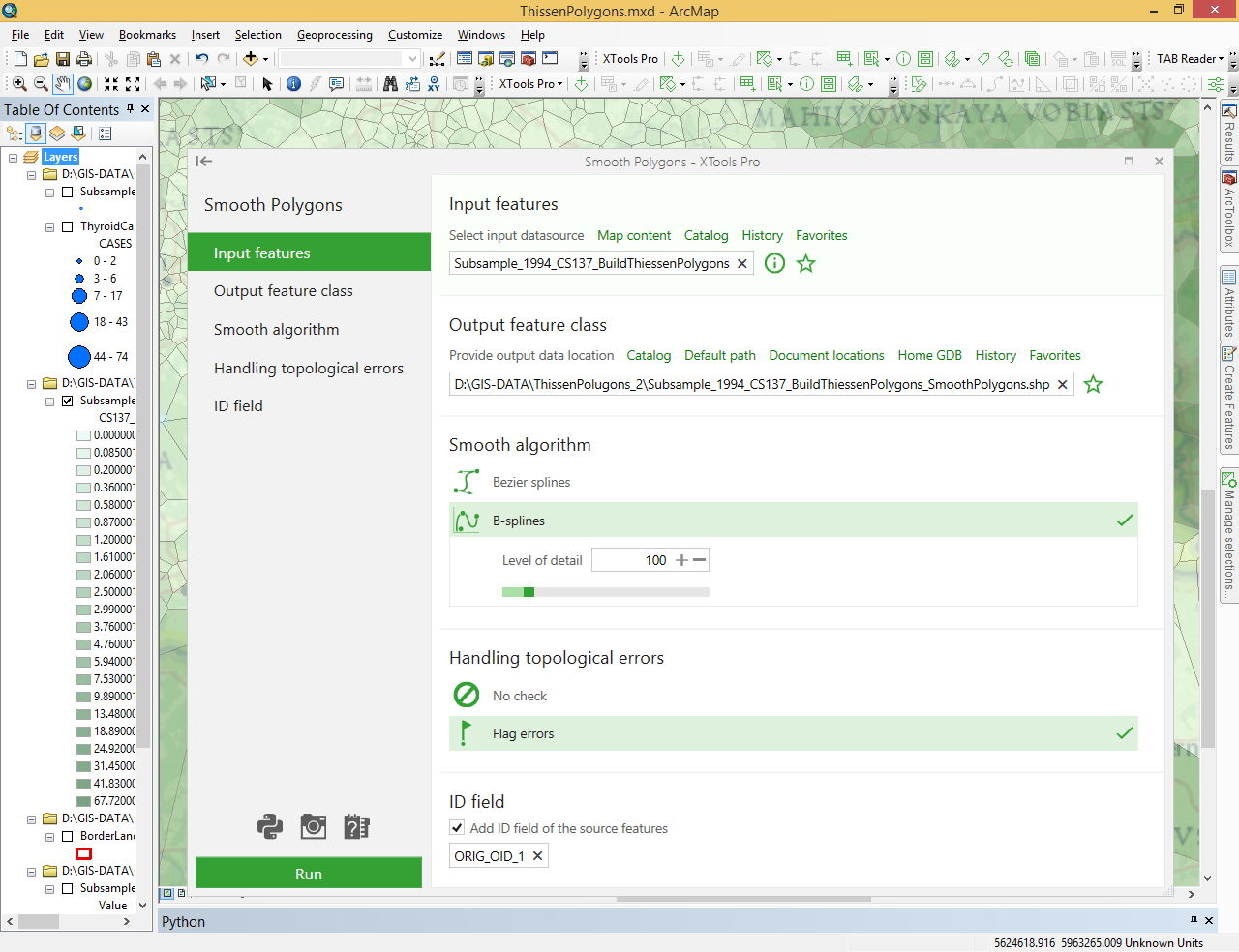This screenshot has width=1239, height=952.
Task: Click List By Drawing Order icon
Action: (15, 134)
